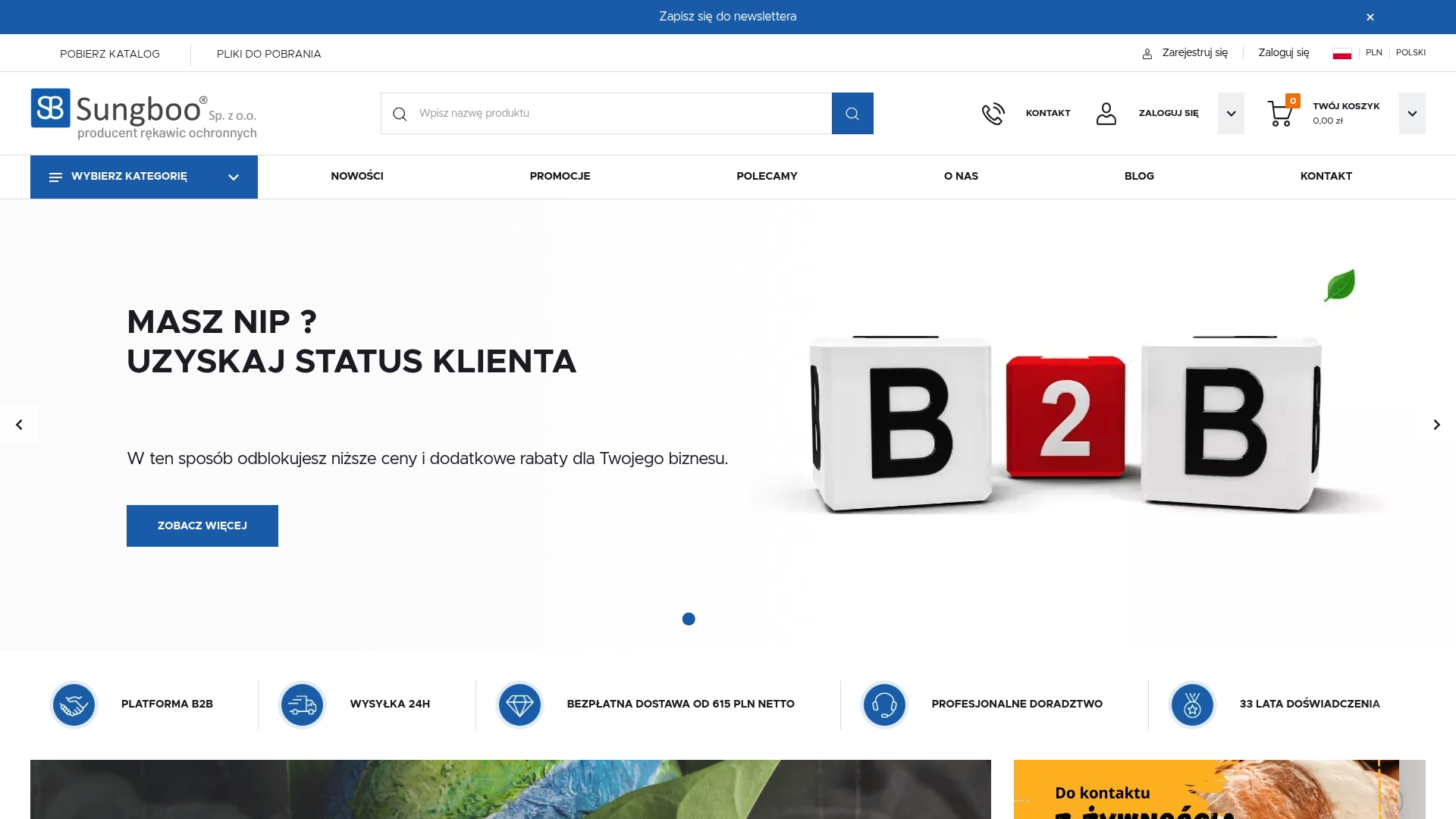Image resolution: width=1456 pixels, height=819 pixels.
Task: Expand the WYBIERZ KATEGORIĘ dropdown
Action: tap(143, 177)
